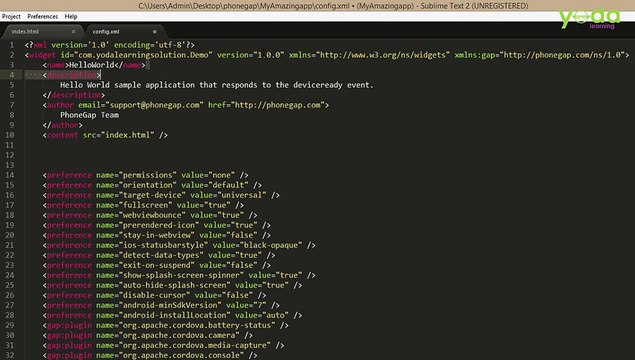Click the android-minSdkVersion preference line
The width and height of the screenshot is (635, 360).
pos(161,305)
